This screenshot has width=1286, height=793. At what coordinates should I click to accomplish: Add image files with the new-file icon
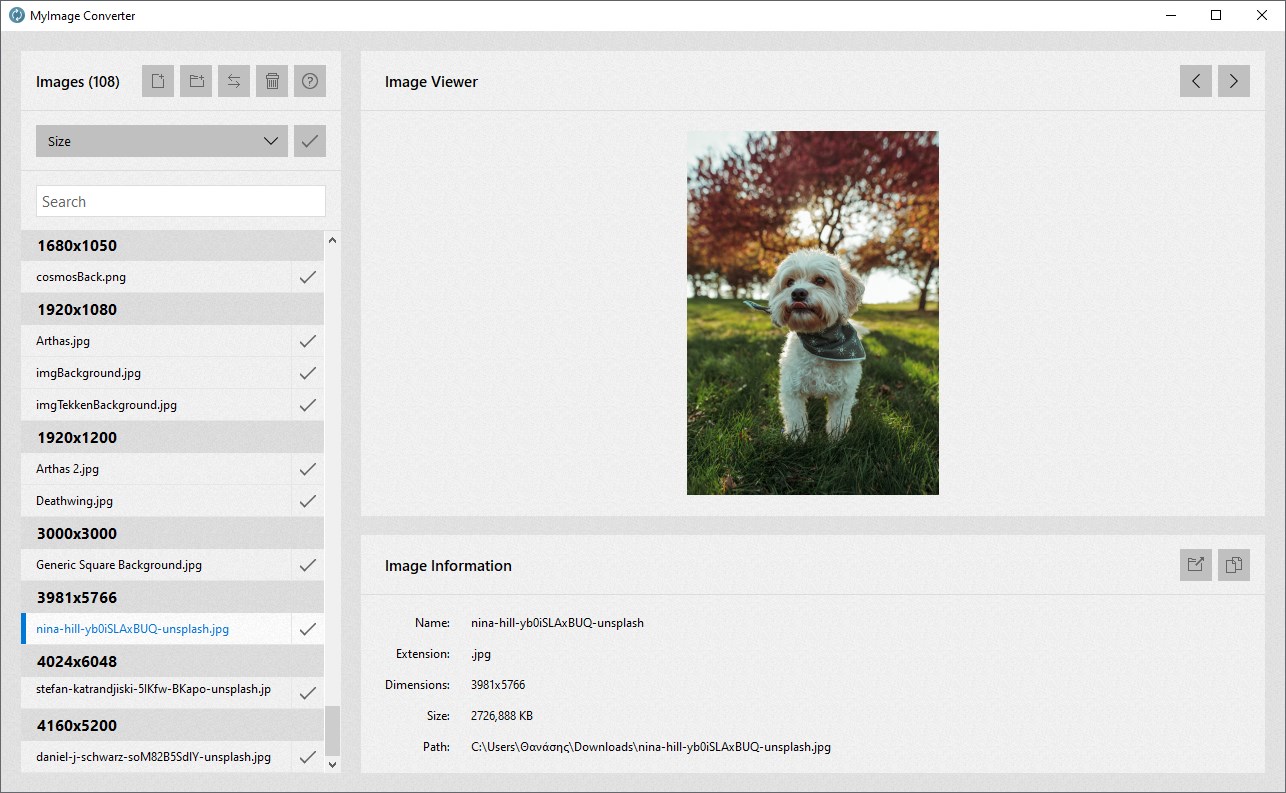tap(158, 81)
